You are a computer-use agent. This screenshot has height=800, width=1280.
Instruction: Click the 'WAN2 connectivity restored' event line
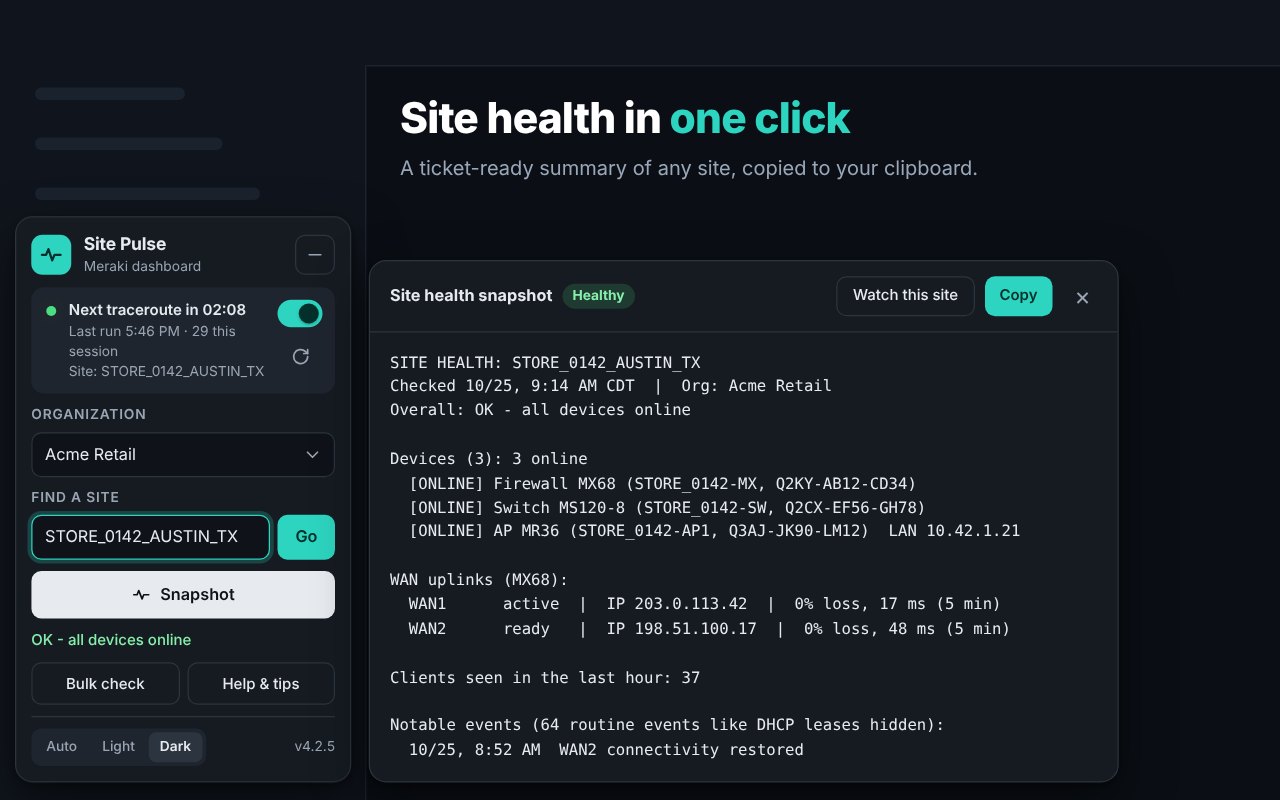pos(606,750)
